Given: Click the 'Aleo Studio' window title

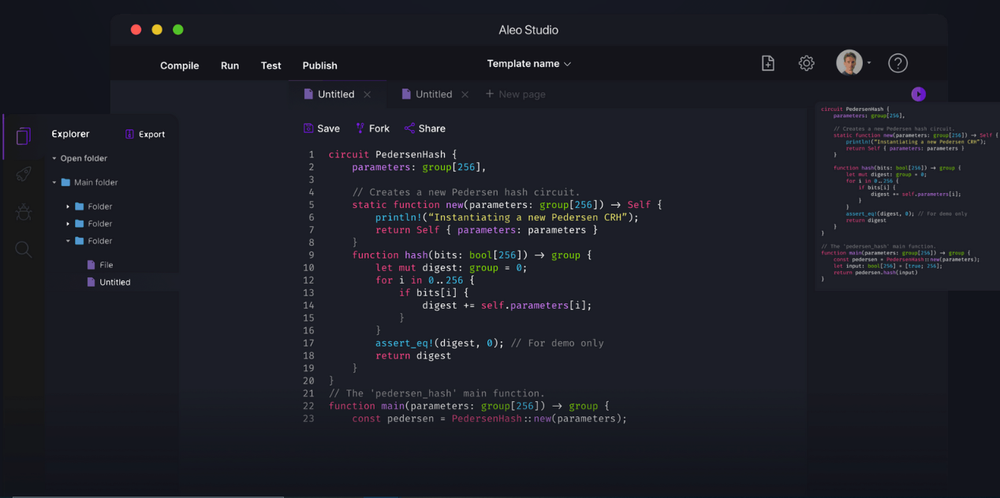Looking at the screenshot, I should [529, 30].
